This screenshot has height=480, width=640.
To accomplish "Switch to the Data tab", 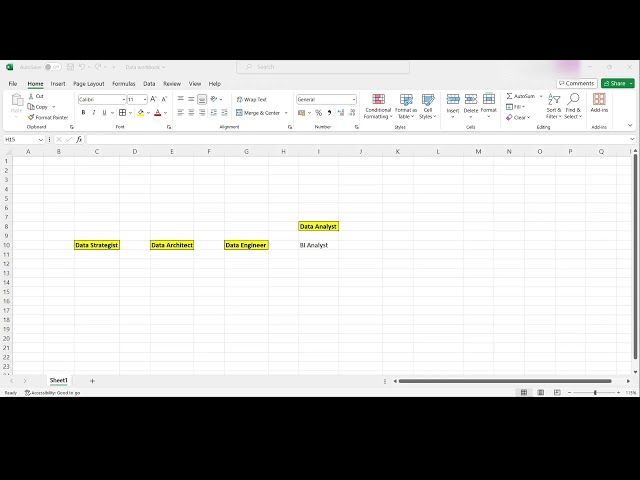I will (x=149, y=84).
